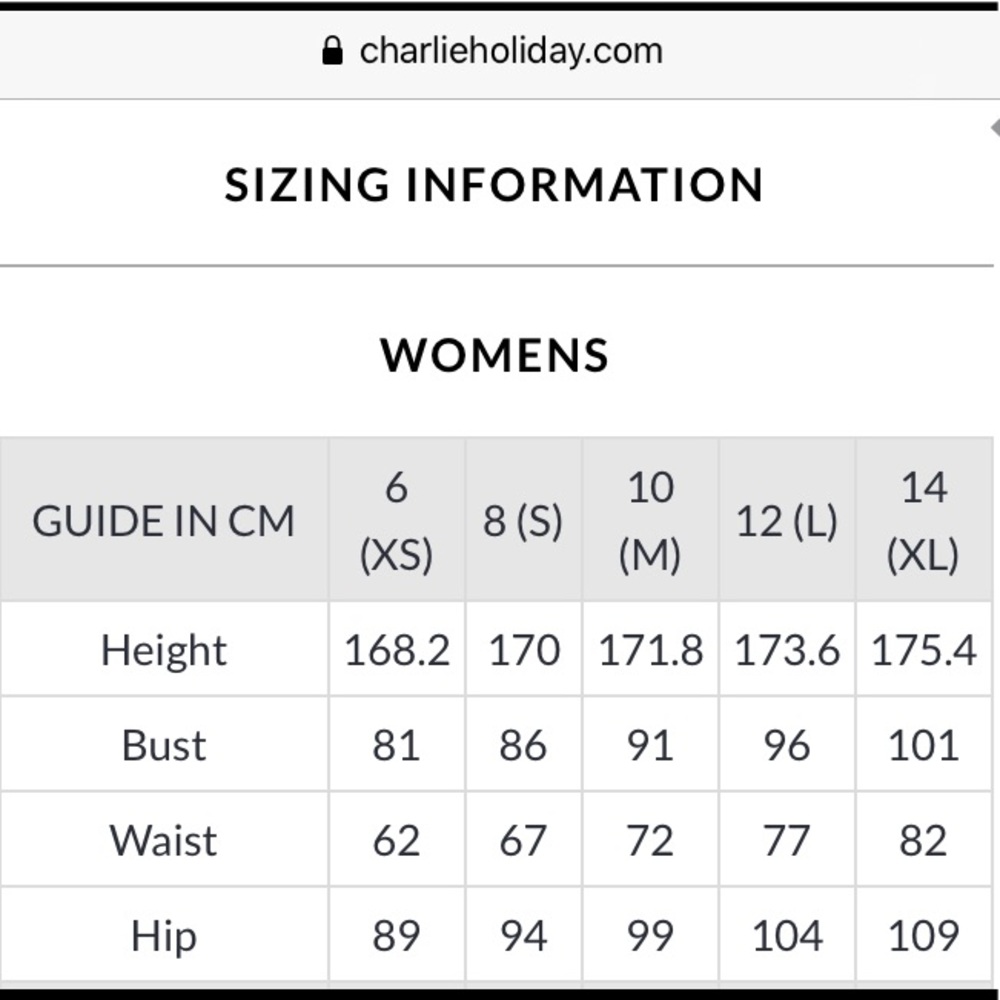Select the SIZING INFORMATION heading

point(494,184)
